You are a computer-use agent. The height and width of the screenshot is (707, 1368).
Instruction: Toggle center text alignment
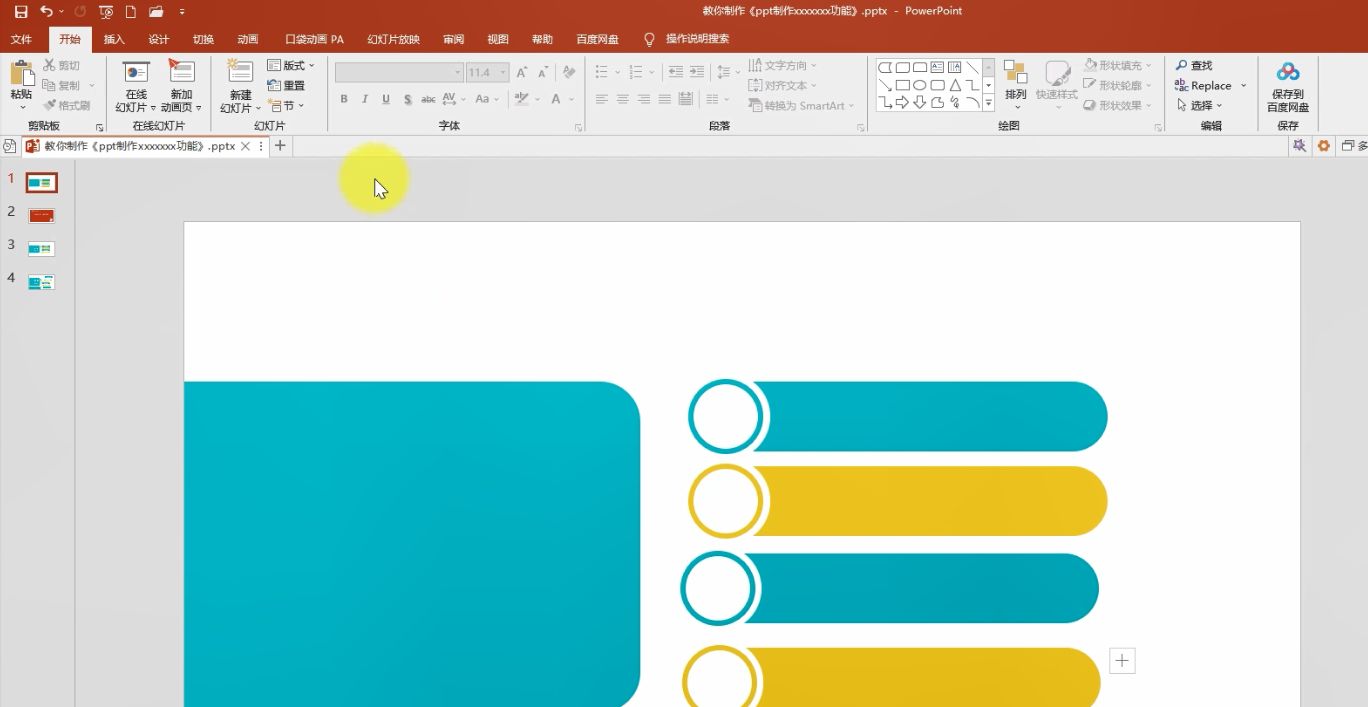pyautogui.click(x=623, y=99)
